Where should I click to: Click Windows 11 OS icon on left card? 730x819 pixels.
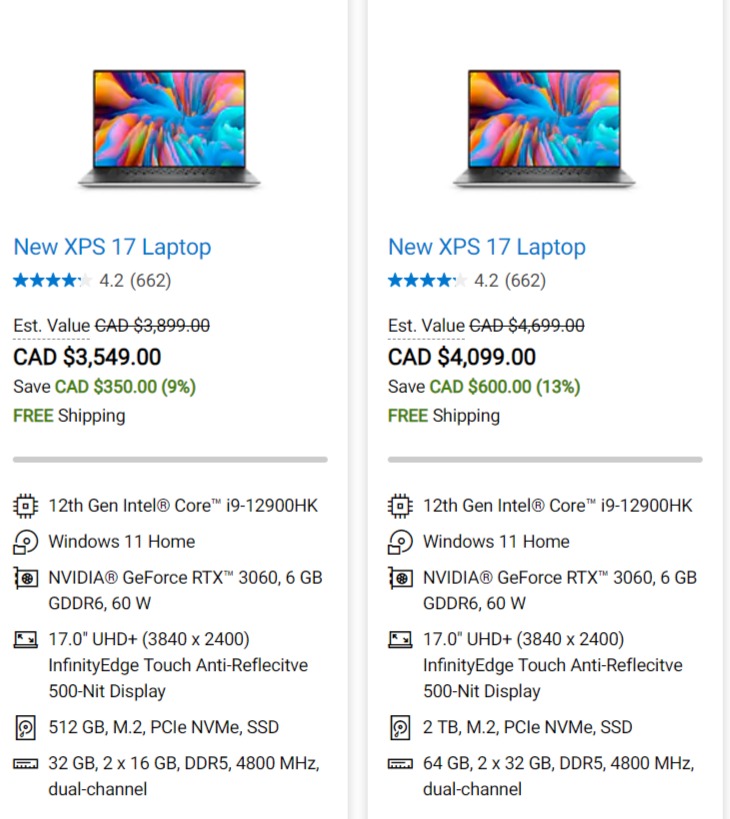(25, 542)
